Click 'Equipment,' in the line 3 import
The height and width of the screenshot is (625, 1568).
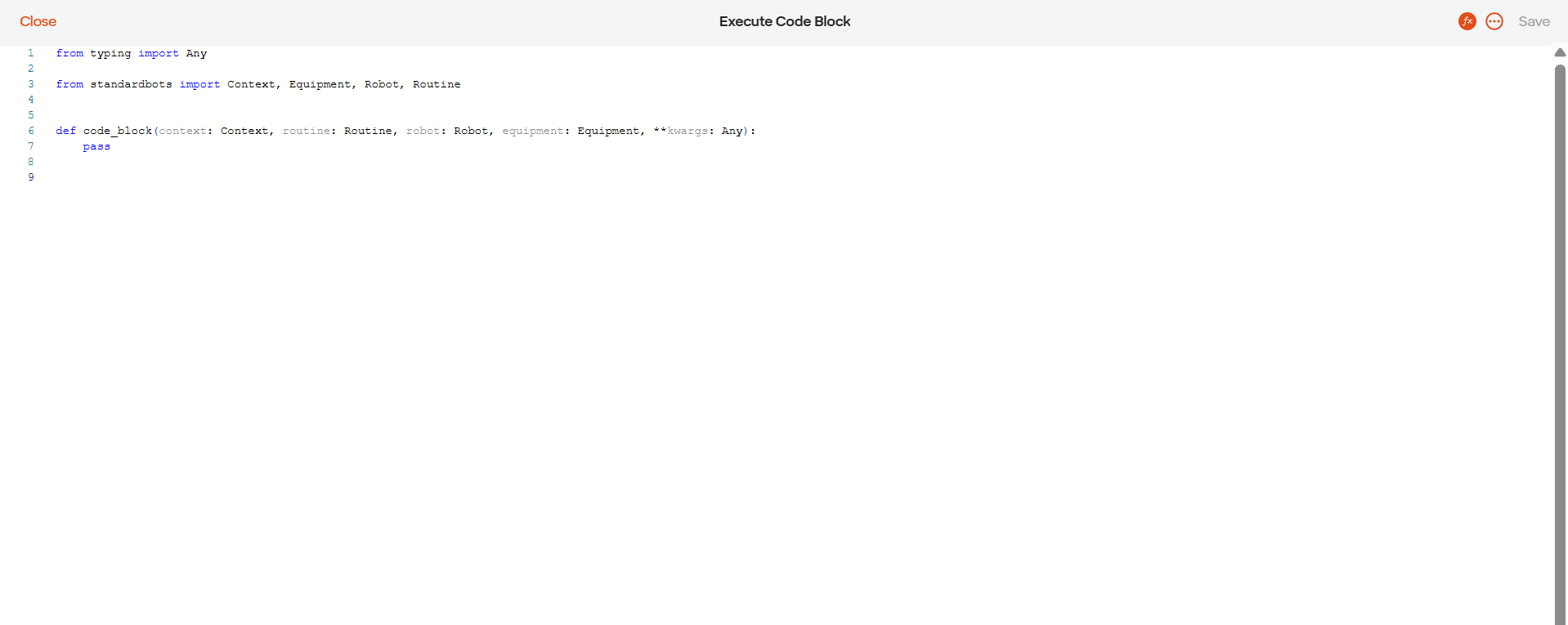[322, 84]
